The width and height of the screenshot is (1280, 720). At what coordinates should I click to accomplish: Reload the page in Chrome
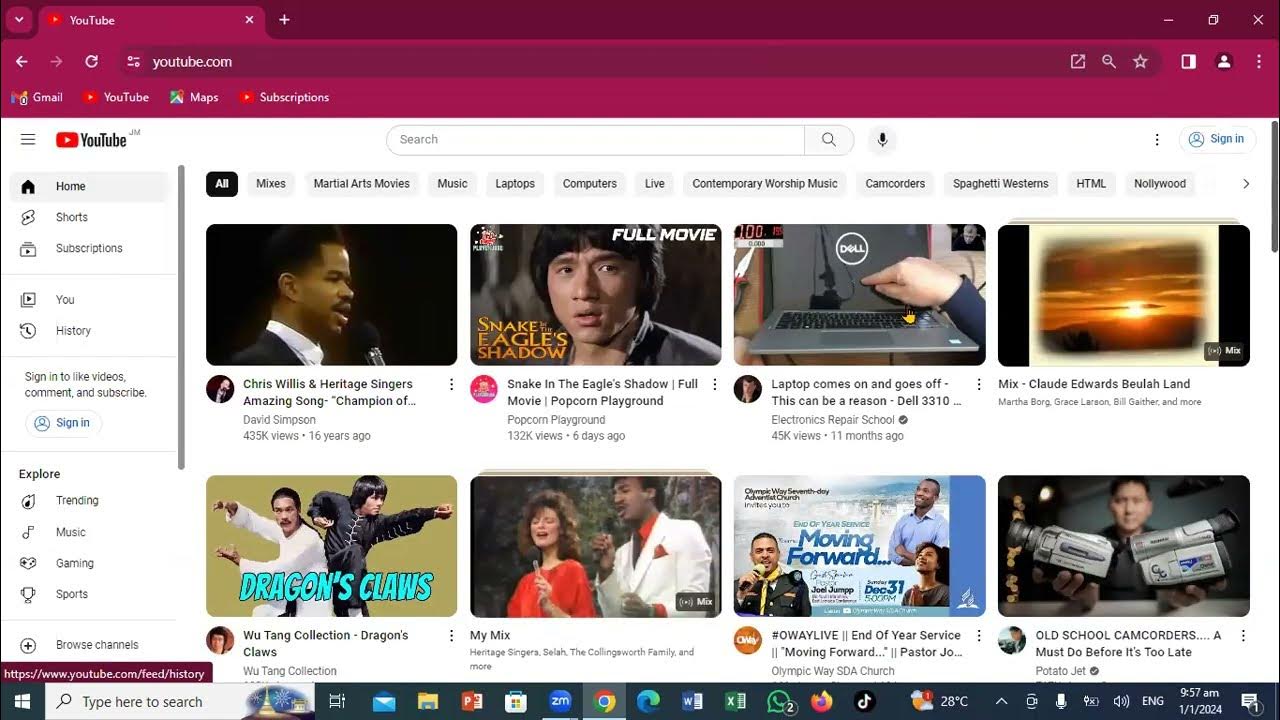92,62
